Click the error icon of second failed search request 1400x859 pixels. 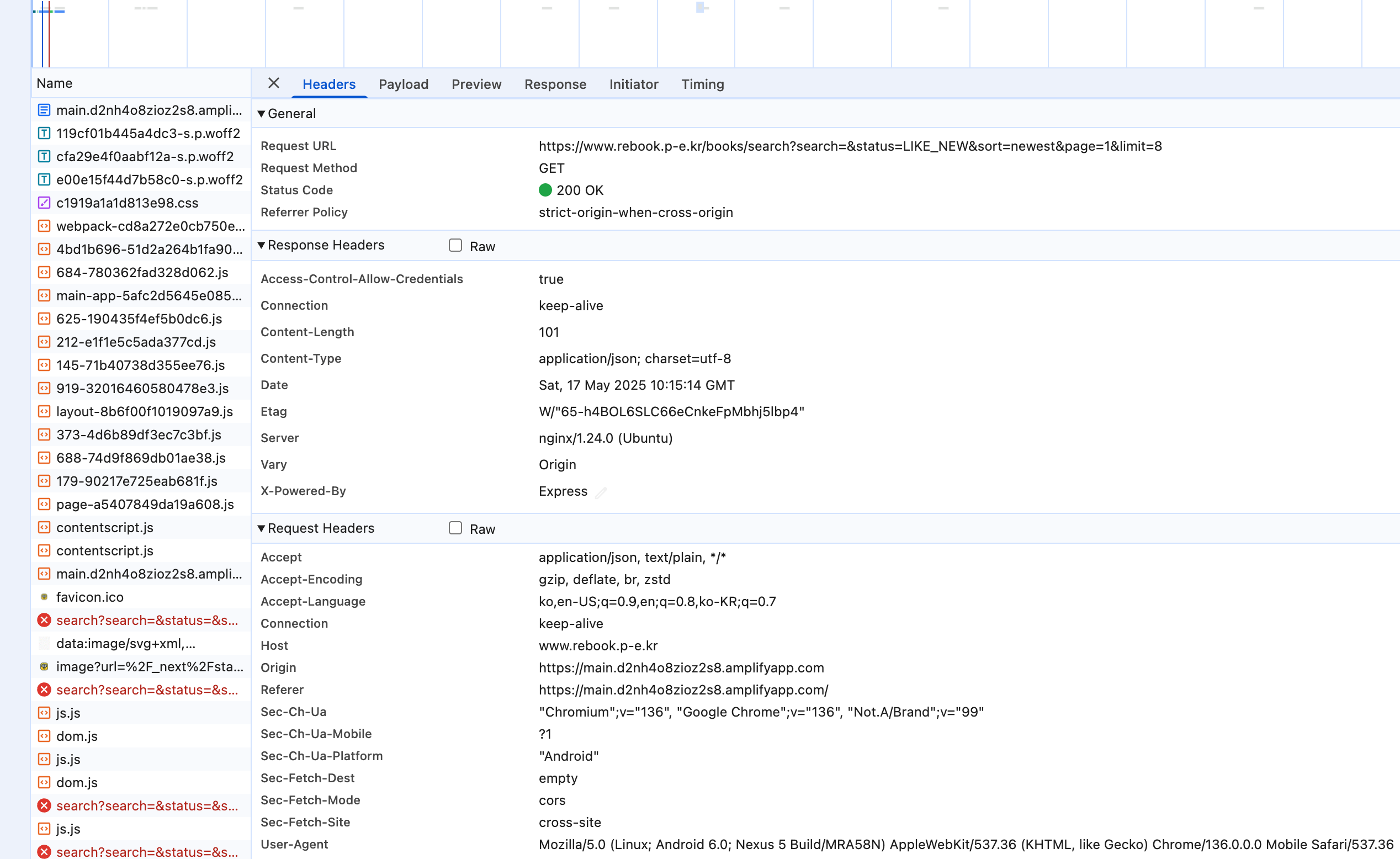pos(44,690)
